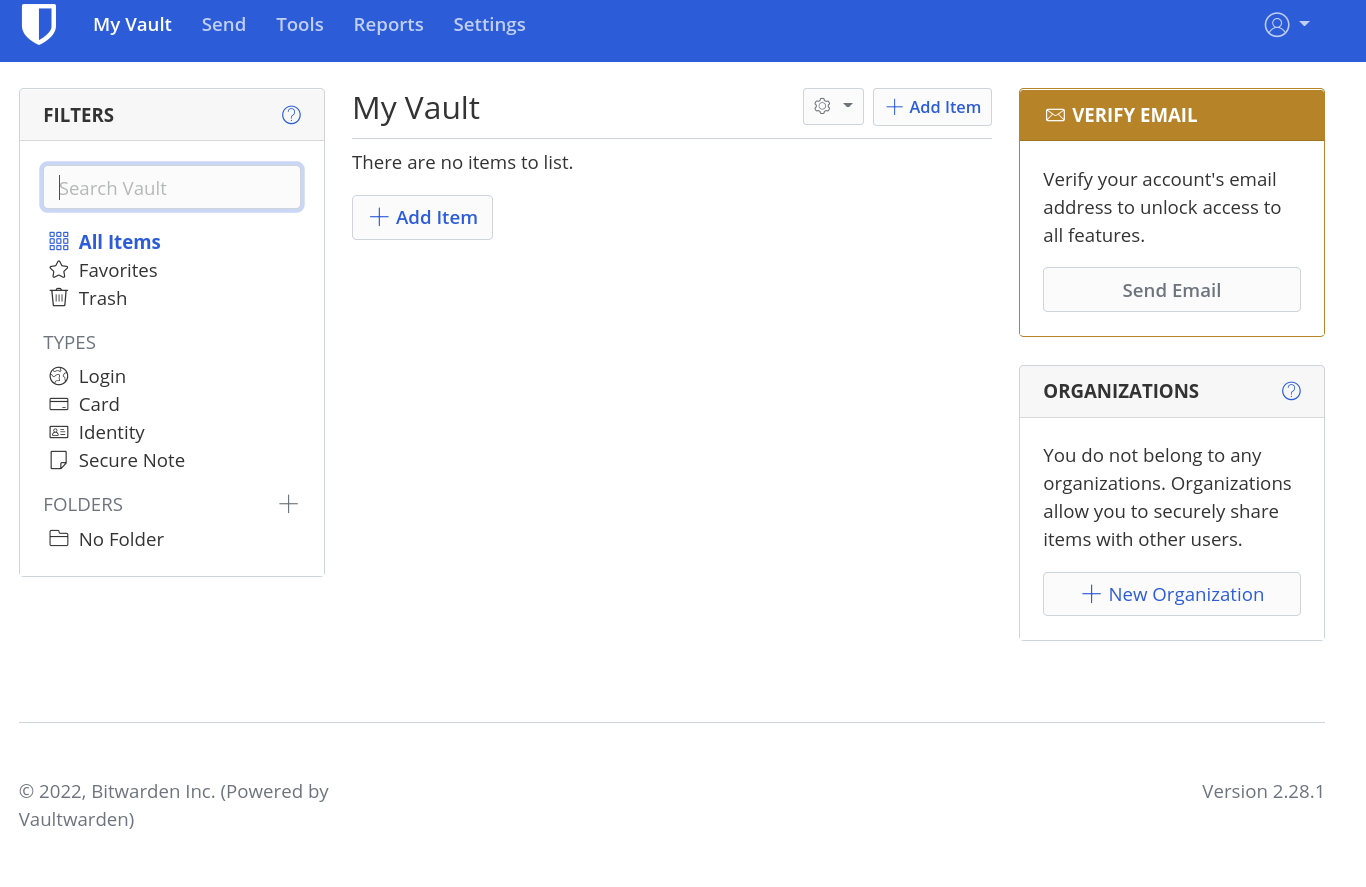Click the TYPES section label
The height and width of the screenshot is (887, 1366).
70,342
